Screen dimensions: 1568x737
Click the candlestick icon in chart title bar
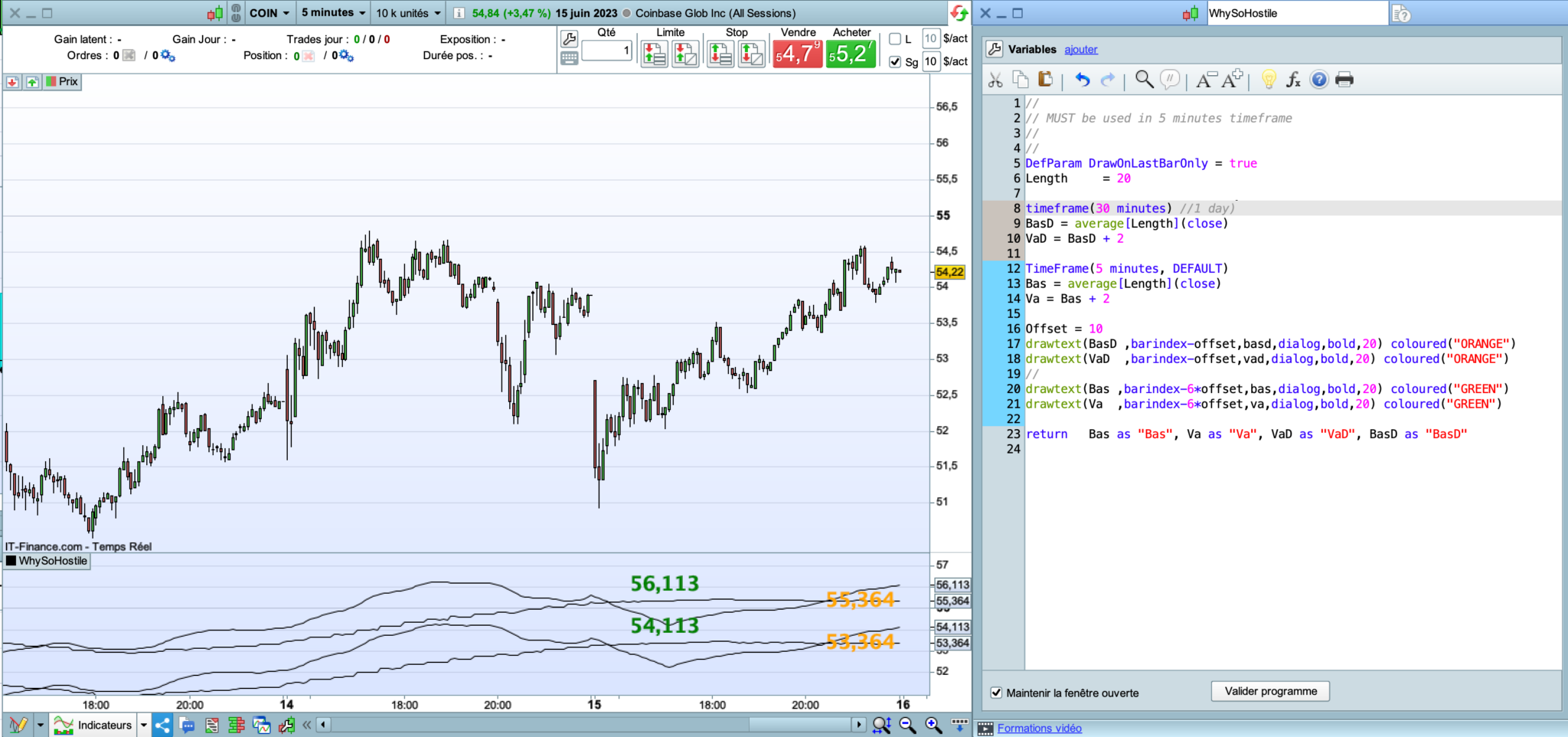point(215,13)
